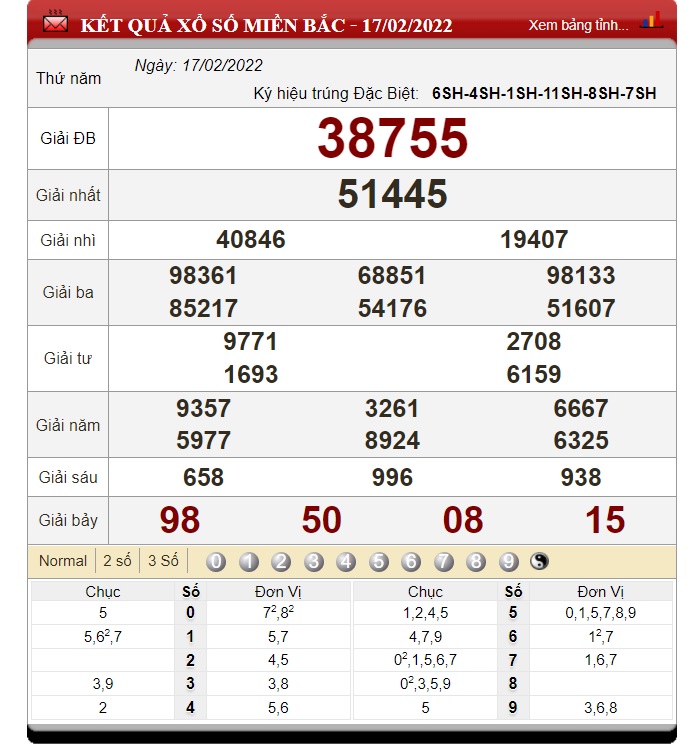Click seventh prize number 08
This screenshot has width=700, height=754.
463,520
